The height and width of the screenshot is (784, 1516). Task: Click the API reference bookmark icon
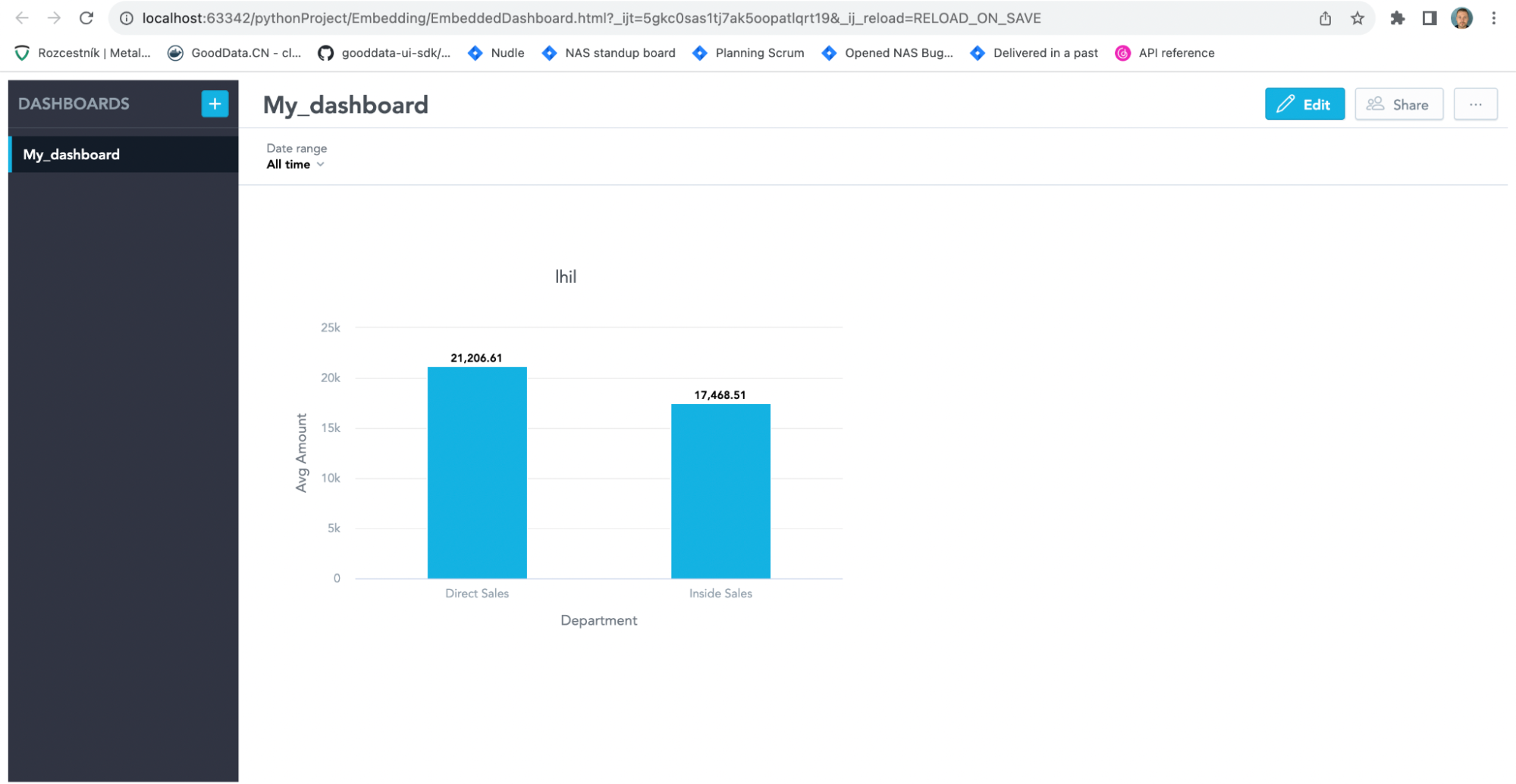pos(1123,52)
